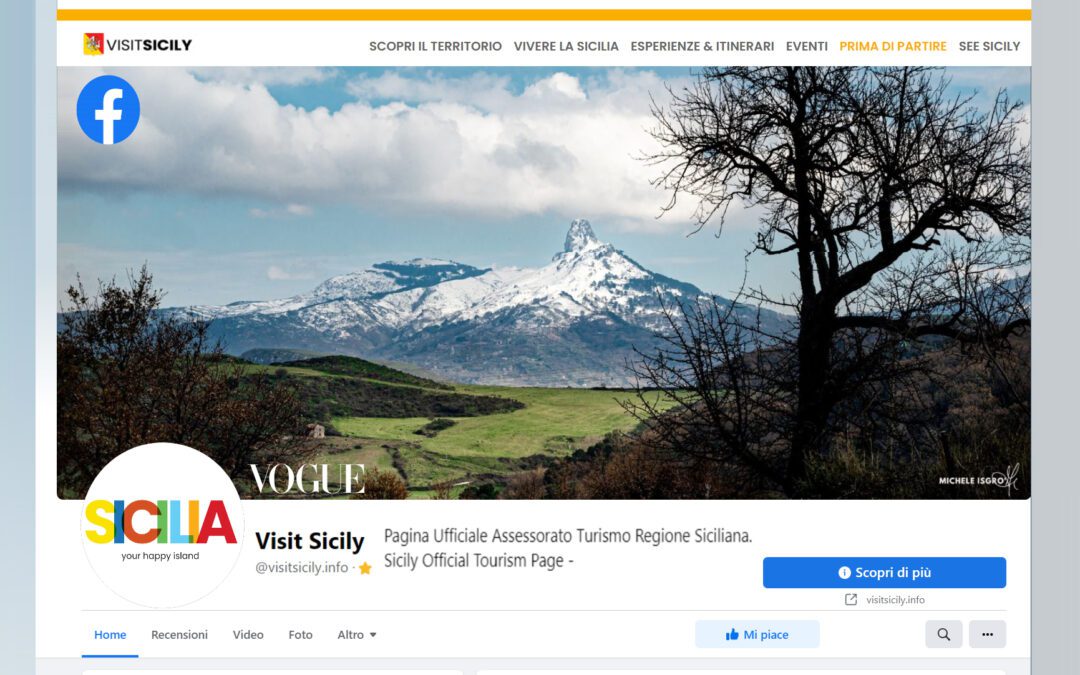This screenshot has height=675, width=1080.
Task: Click the Facebook logo icon
Action: pyautogui.click(x=108, y=110)
